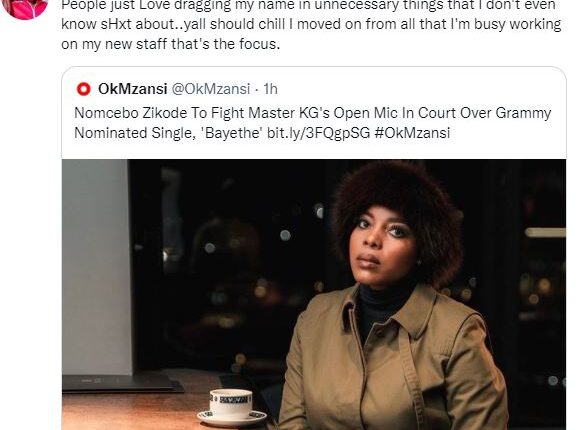Visit the @OkMzansi handle link

coord(210,89)
